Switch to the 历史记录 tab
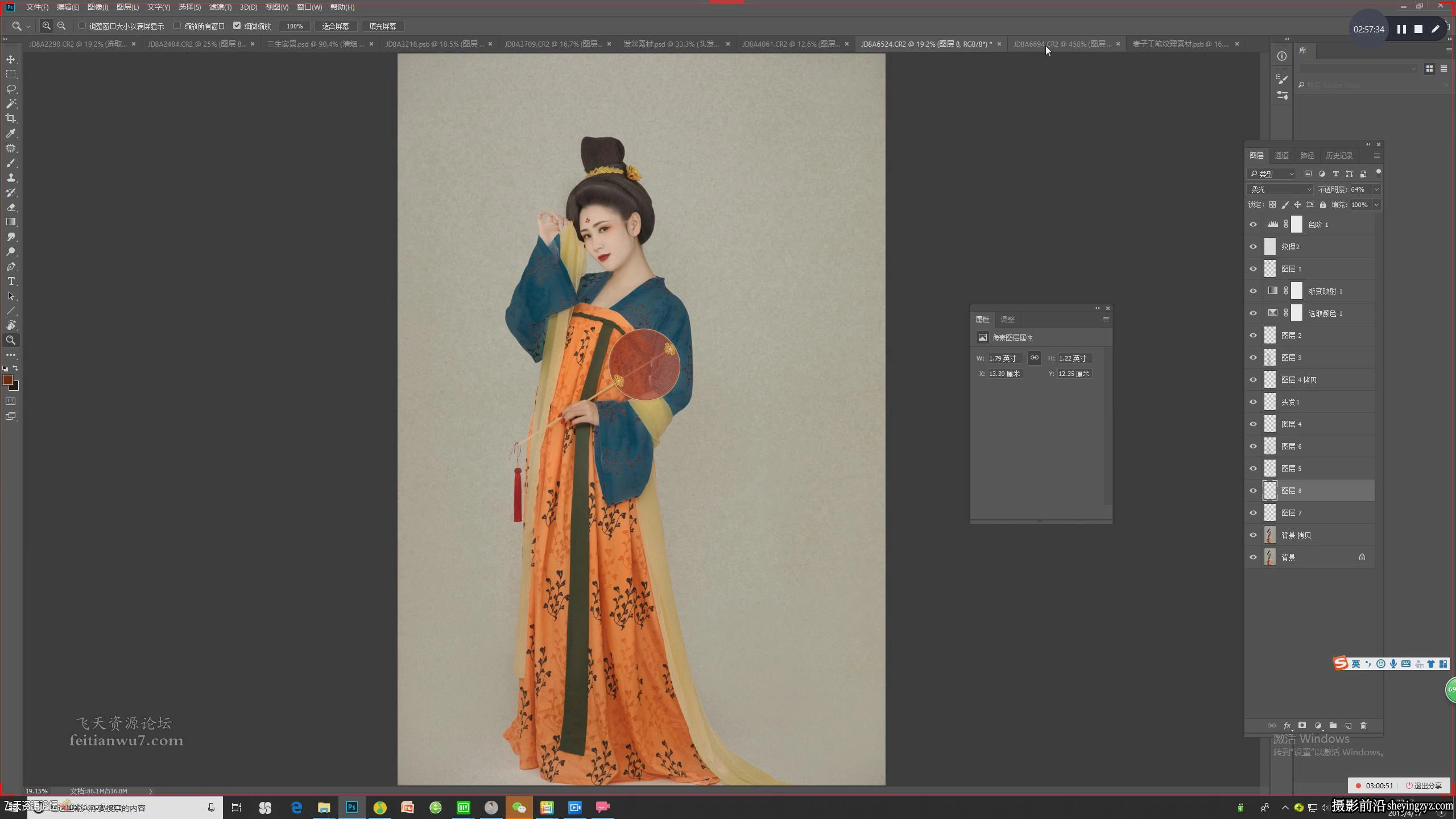 tap(1339, 155)
